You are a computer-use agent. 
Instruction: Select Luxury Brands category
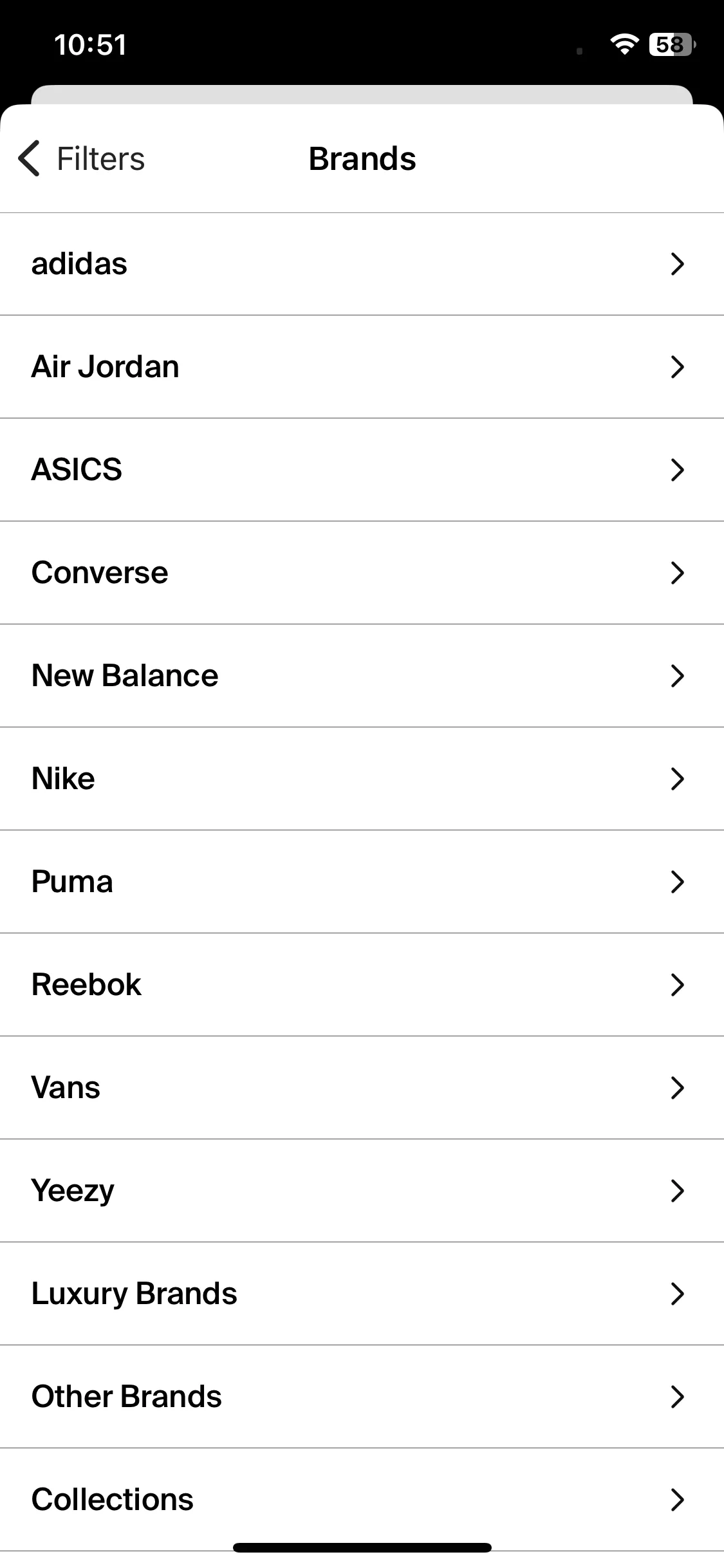pyautogui.click(x=362, y=1294)
